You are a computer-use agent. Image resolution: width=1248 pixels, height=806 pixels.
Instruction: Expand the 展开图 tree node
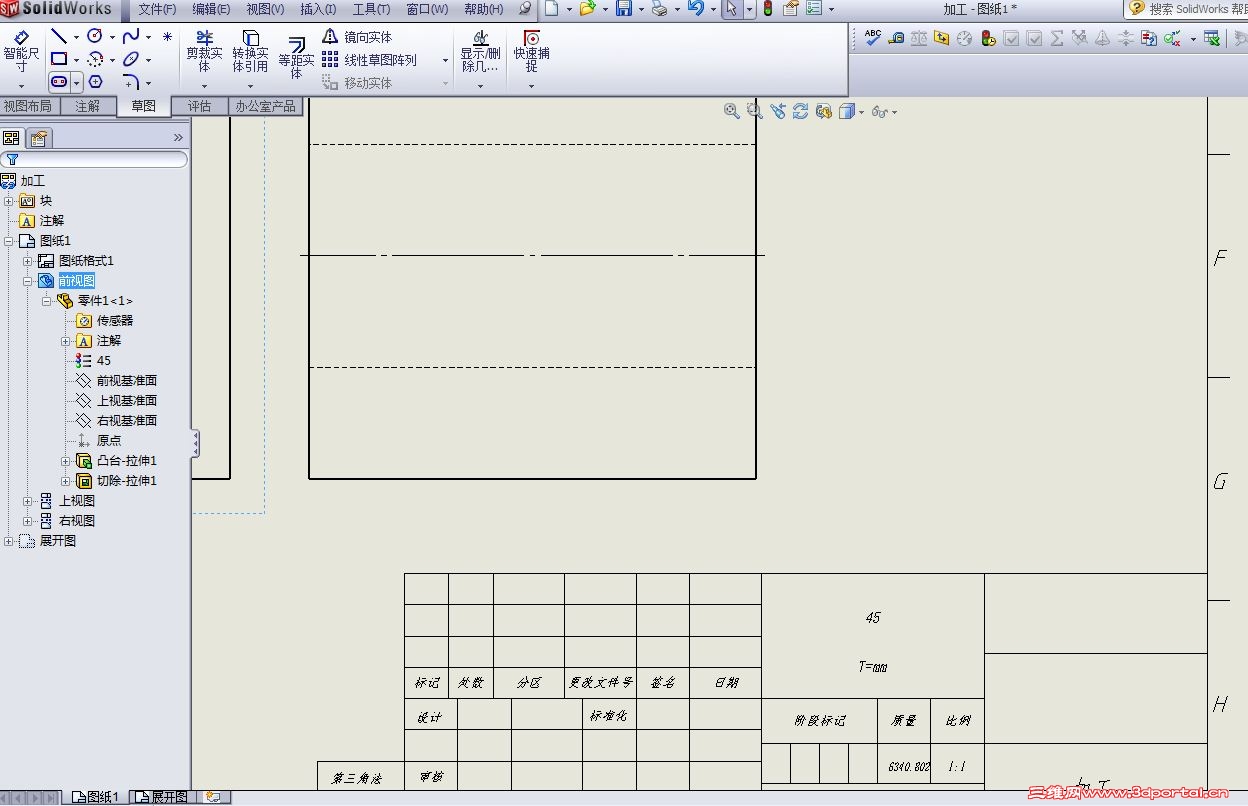point(9,541)
